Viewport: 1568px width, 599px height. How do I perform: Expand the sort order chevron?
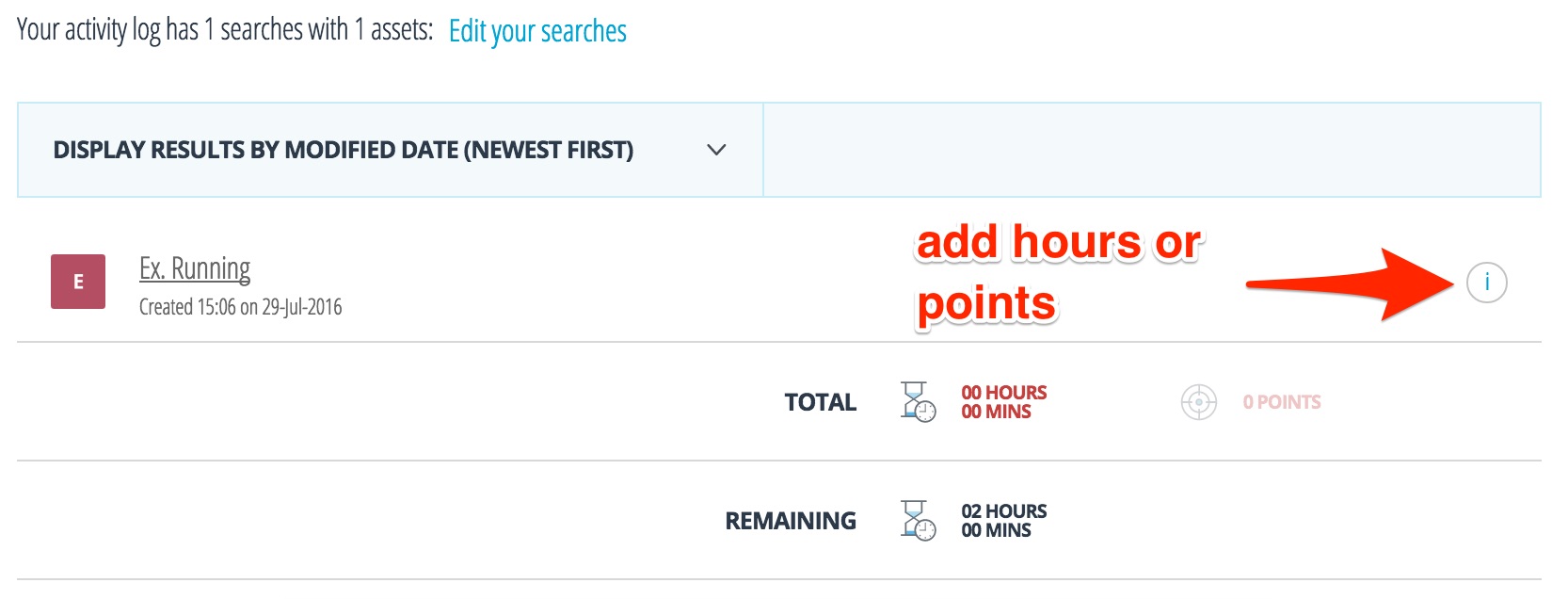click(x=716, y=150)
